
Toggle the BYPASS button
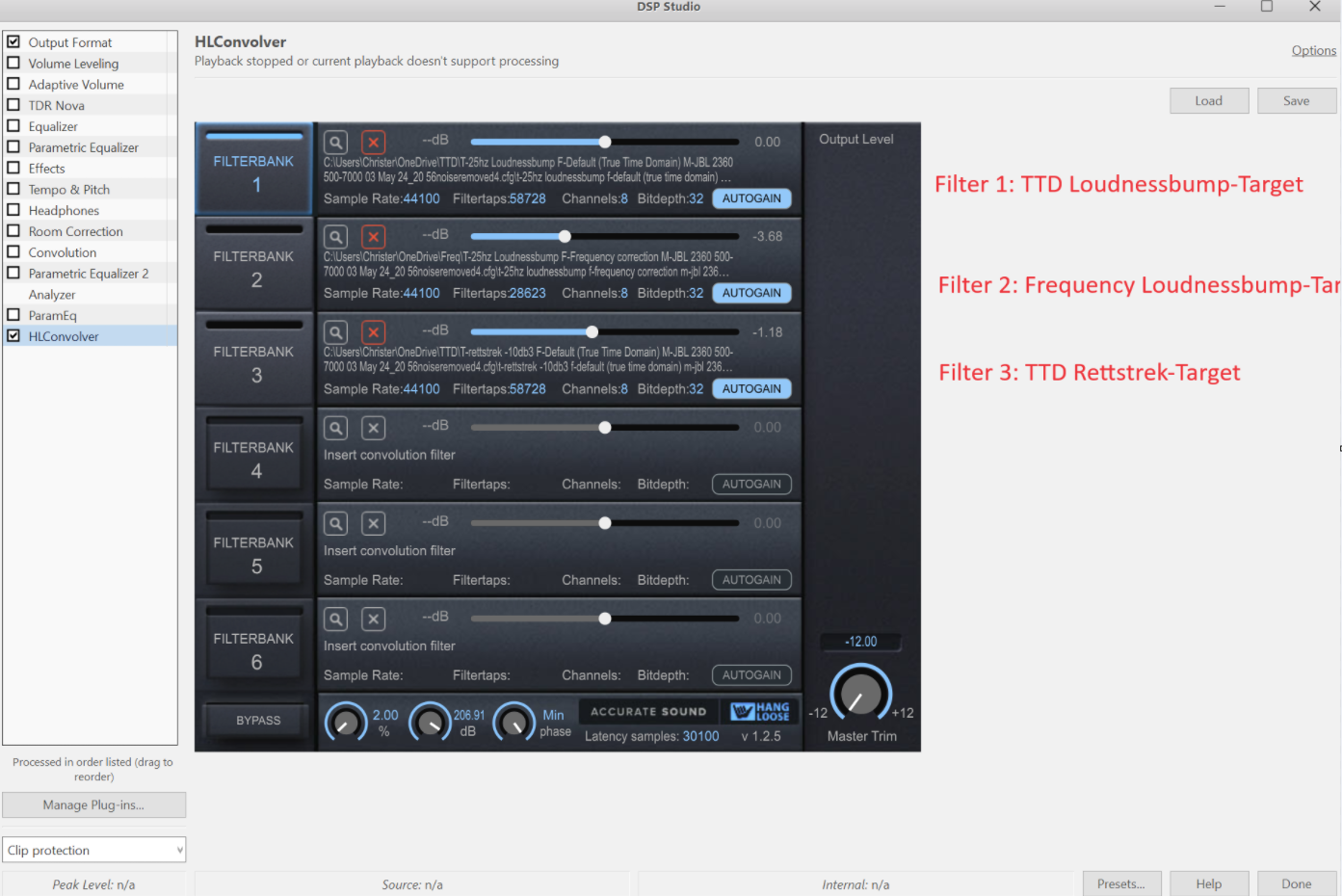258,721
